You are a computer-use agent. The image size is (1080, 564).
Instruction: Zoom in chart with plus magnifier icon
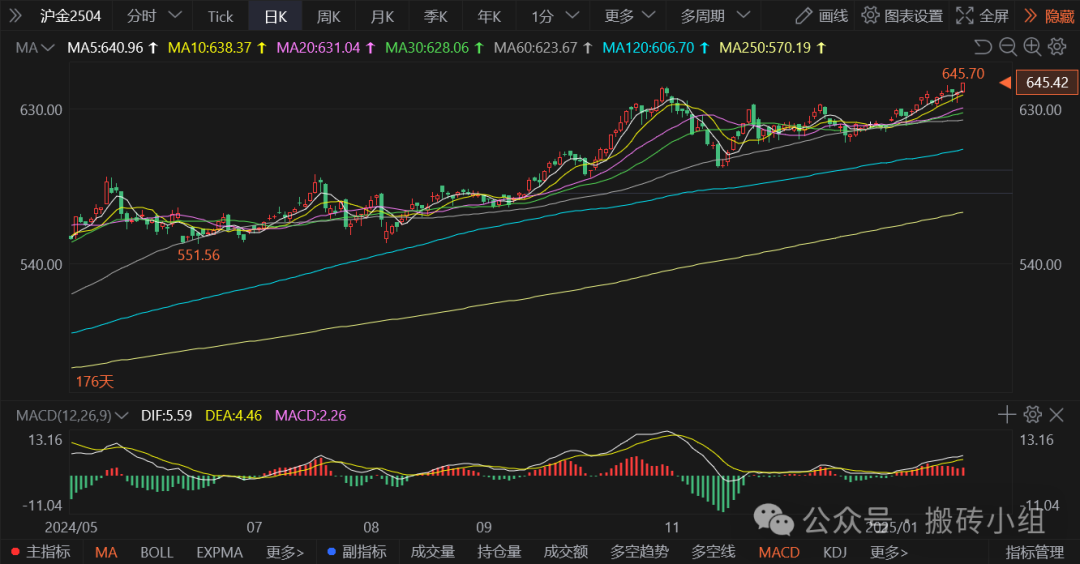coord(1032,47)
